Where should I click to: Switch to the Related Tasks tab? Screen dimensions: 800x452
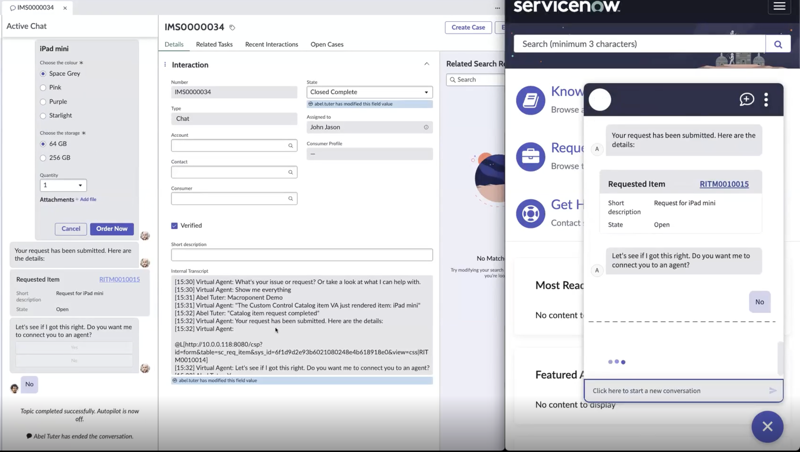[x=214, y=44]
